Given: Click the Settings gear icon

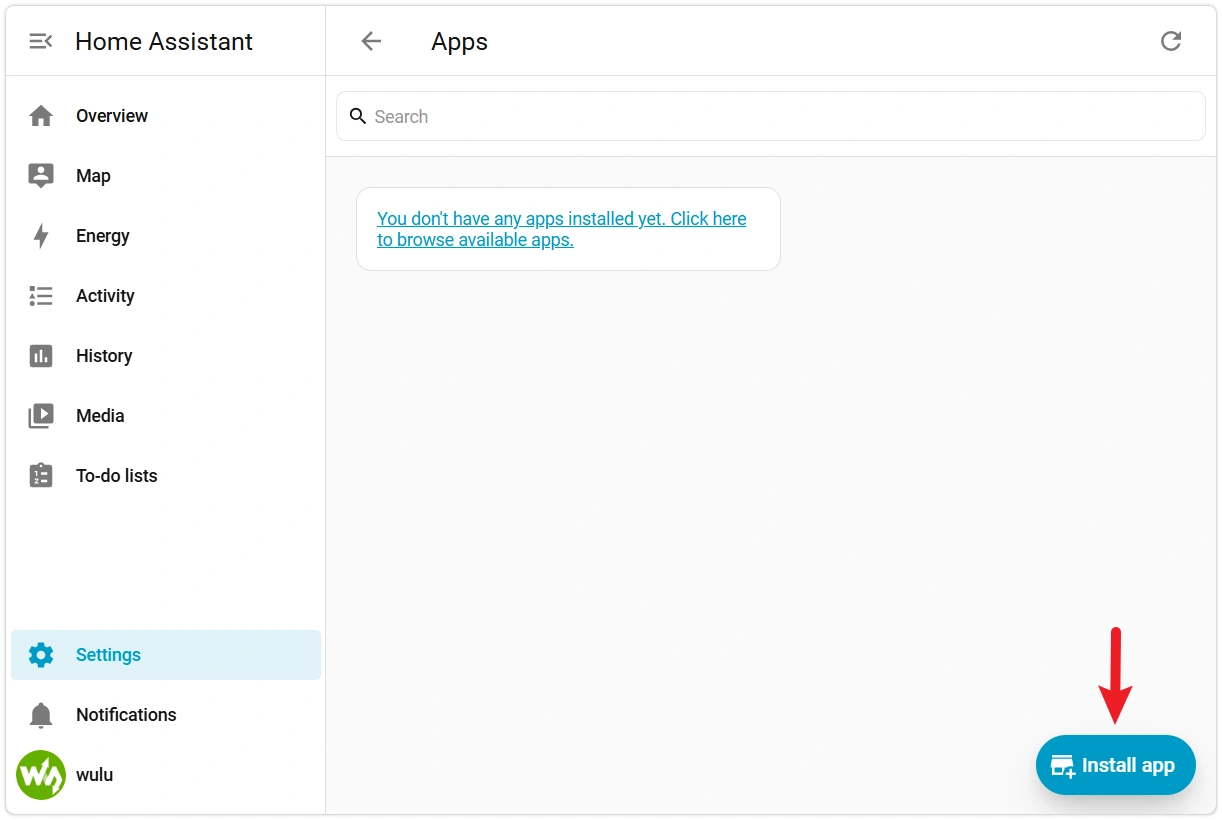Looking at the screenshot, I should [41, 655].
